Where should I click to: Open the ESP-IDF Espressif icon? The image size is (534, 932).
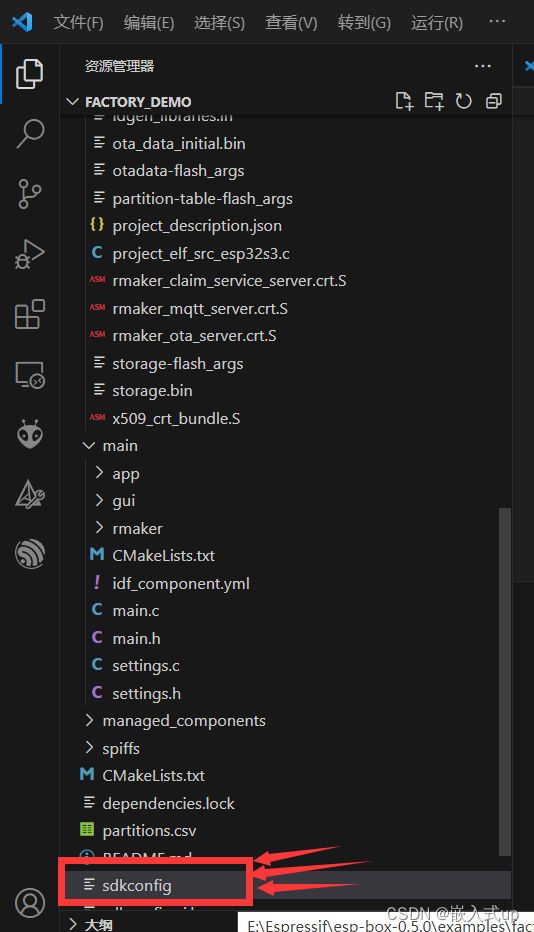(30, 553)
